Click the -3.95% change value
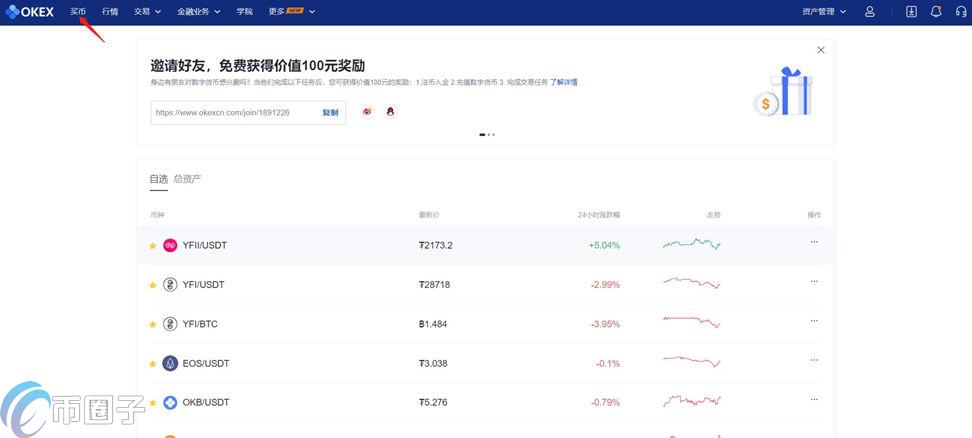Screen dimensions: 972x438 click(x=605, y=324)
